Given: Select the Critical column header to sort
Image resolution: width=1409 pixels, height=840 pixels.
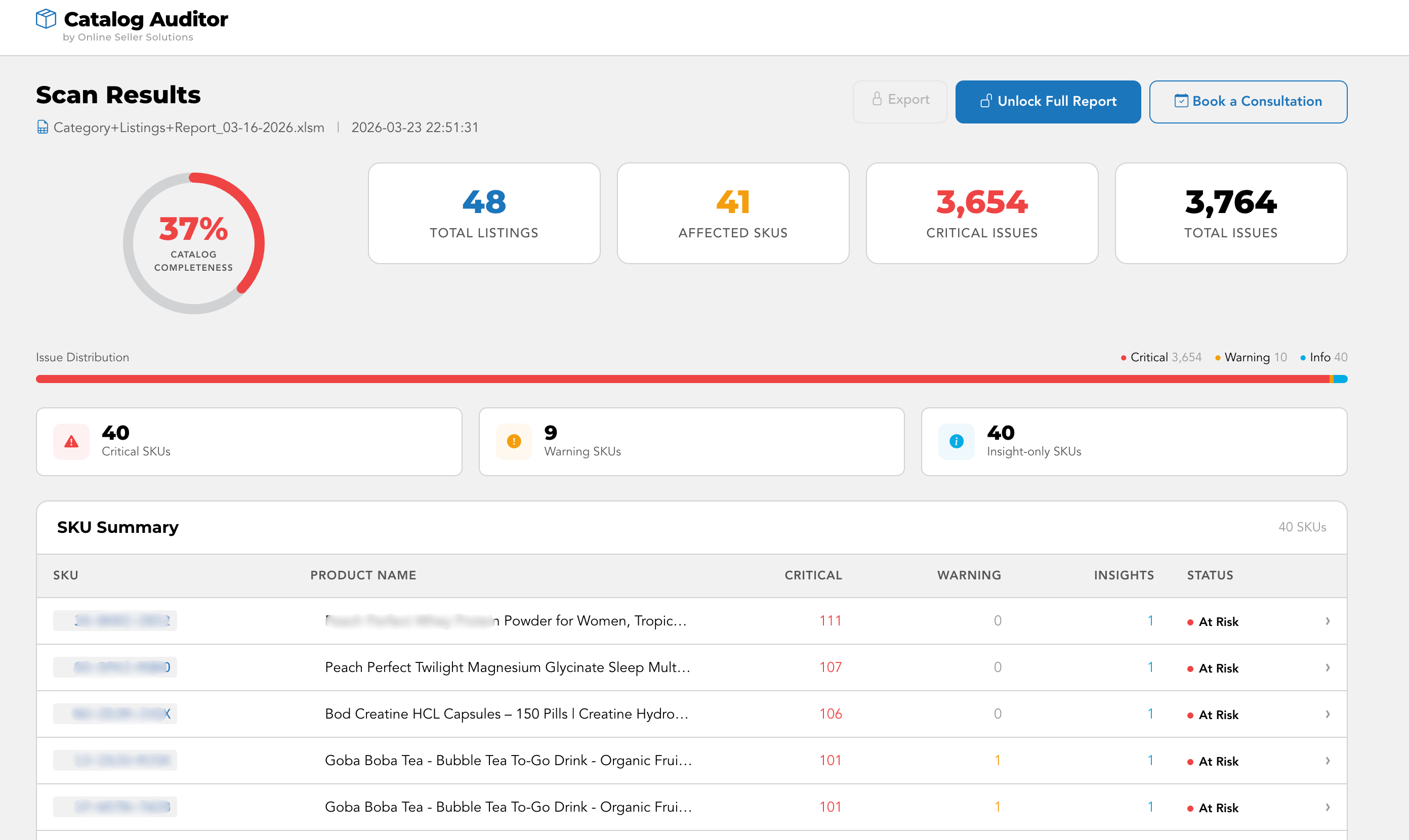Looking at the screenshot, I should (x=813, y=575).
